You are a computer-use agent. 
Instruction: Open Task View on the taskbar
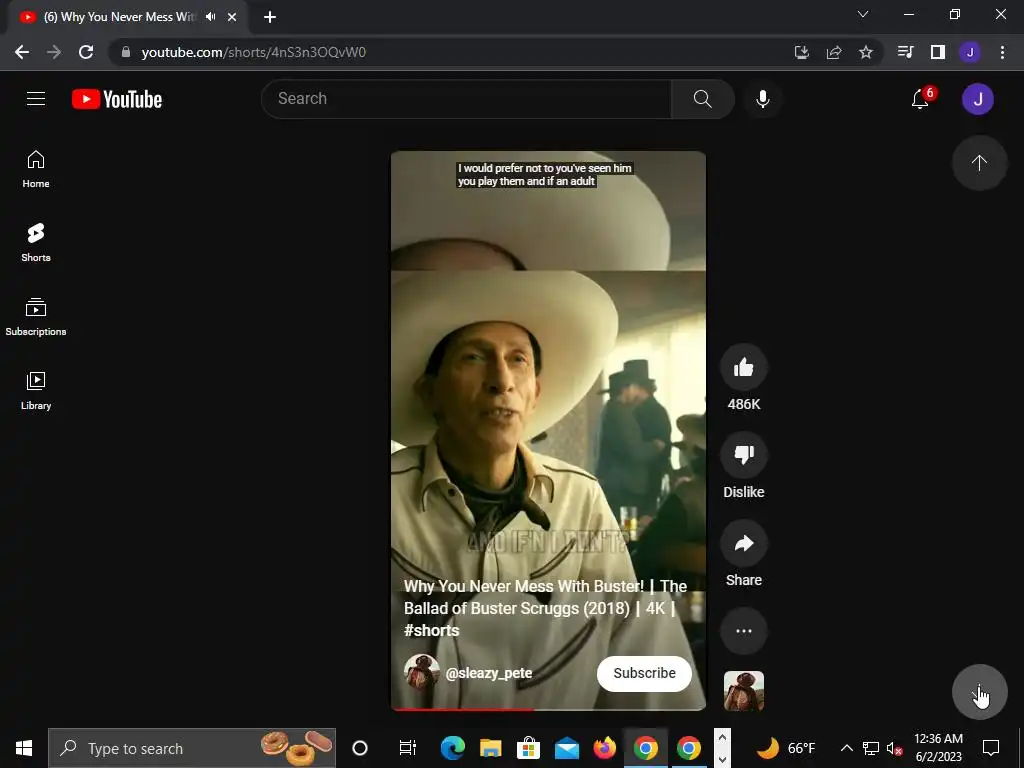coord(408,748)
